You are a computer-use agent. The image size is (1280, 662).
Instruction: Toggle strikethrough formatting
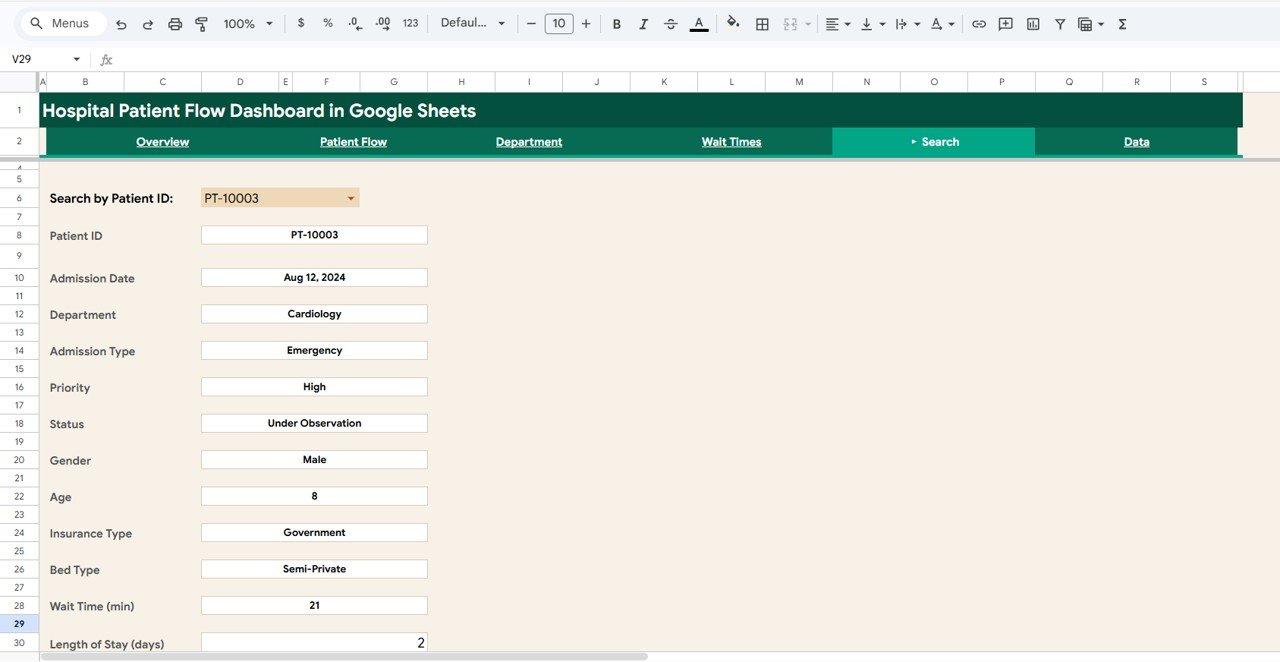(x=670, y=24)
